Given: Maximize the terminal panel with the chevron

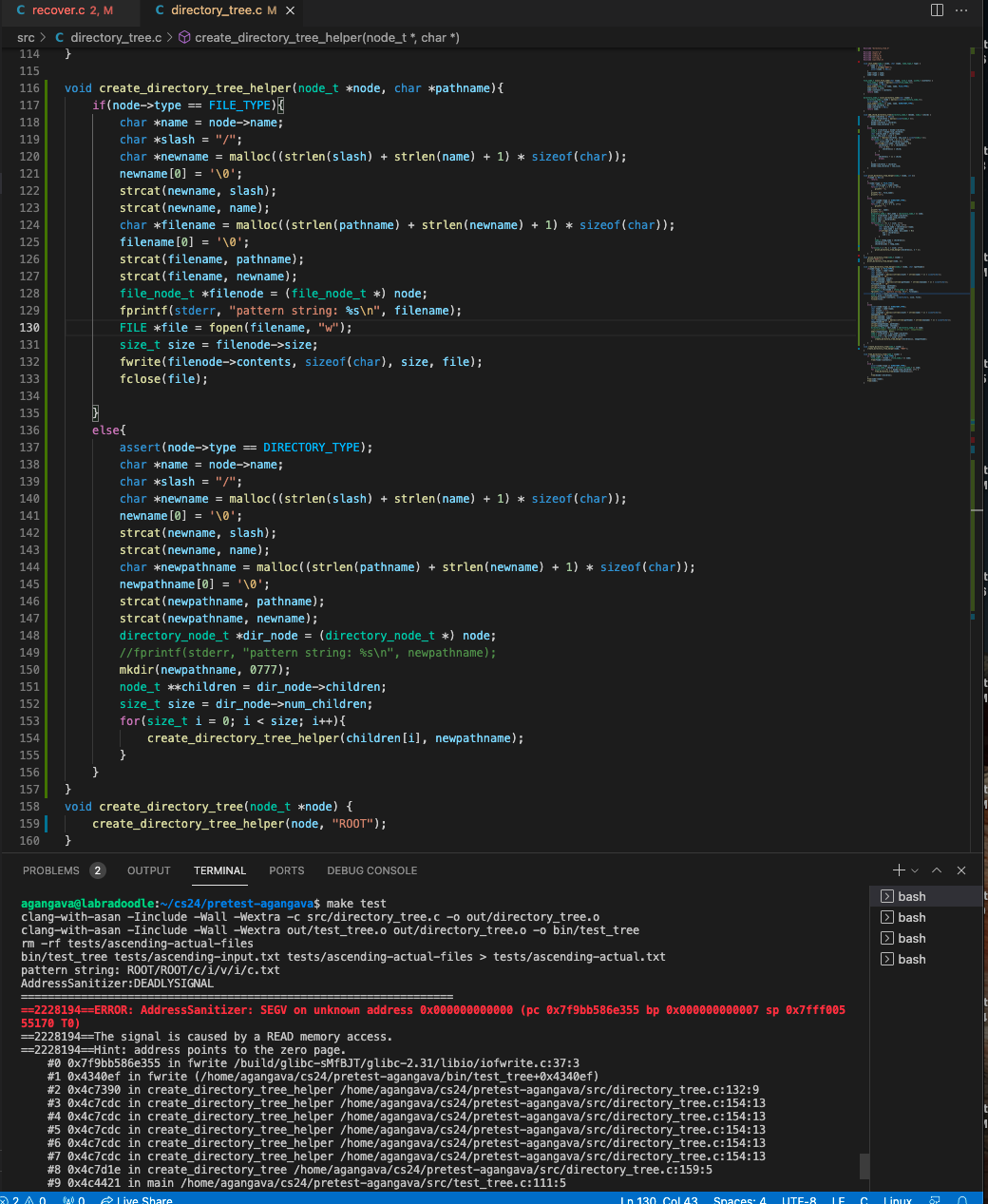Looking at the screenshot, I should [937, 870].
